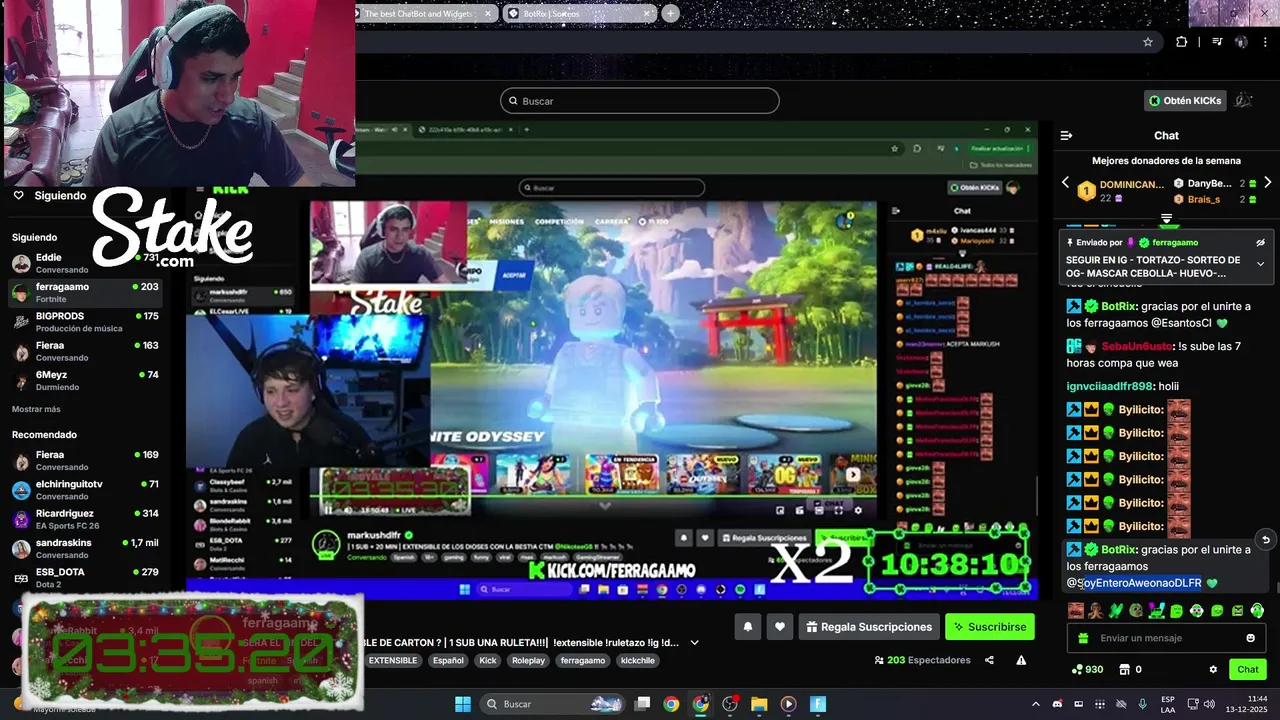Click the green Suscribirse button
This screenshot has height=720, width=1280.
(990, 627)
